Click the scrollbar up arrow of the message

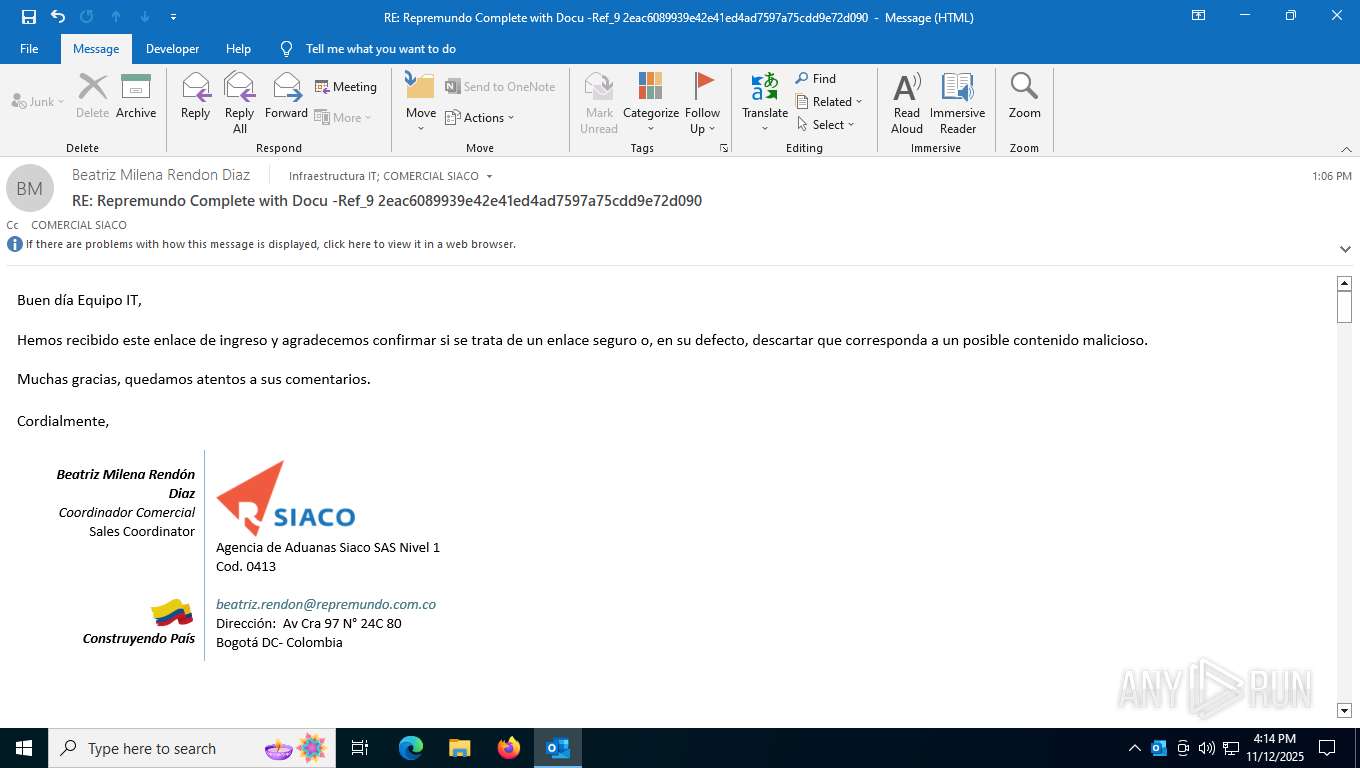[1344, 284]
